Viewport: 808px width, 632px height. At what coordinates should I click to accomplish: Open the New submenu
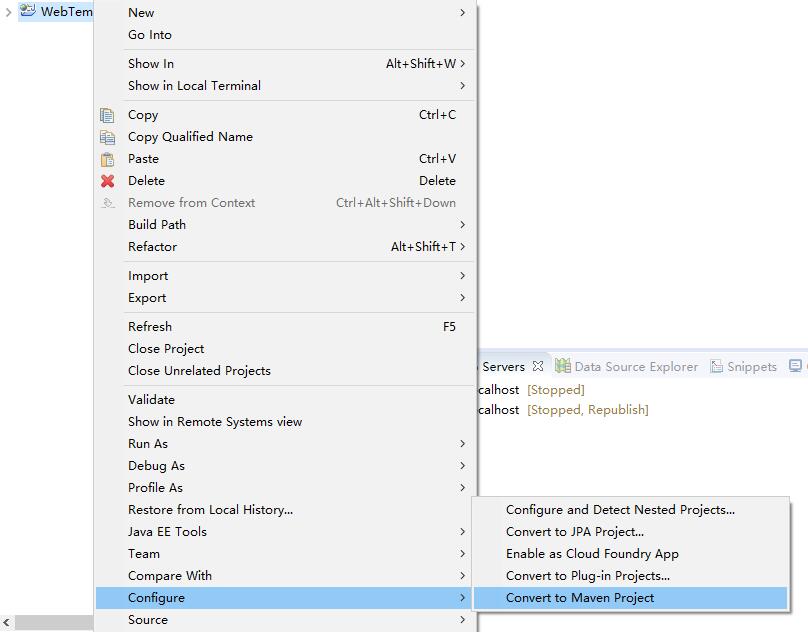pos(285,12)
